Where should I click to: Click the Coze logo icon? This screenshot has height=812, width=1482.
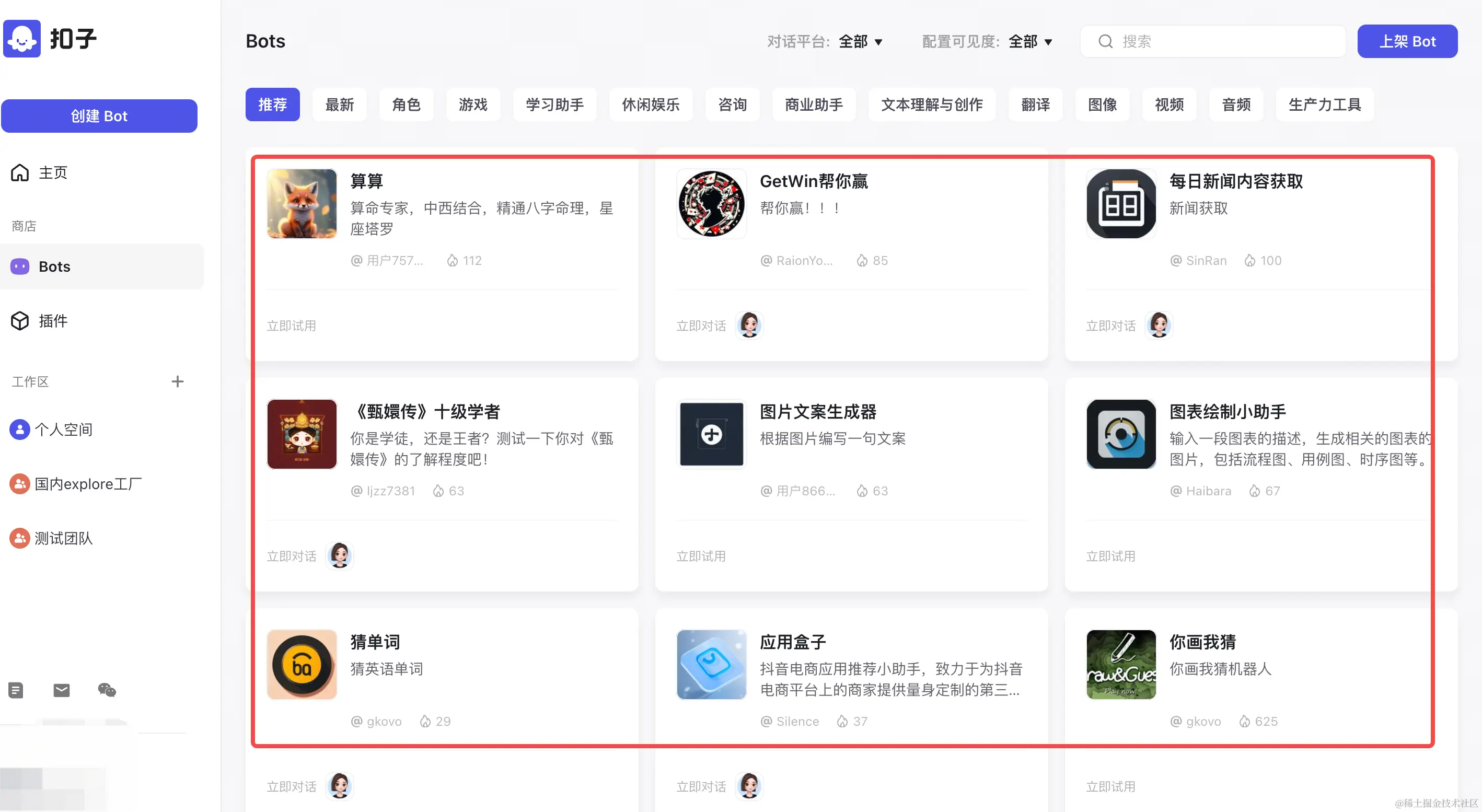22,39
